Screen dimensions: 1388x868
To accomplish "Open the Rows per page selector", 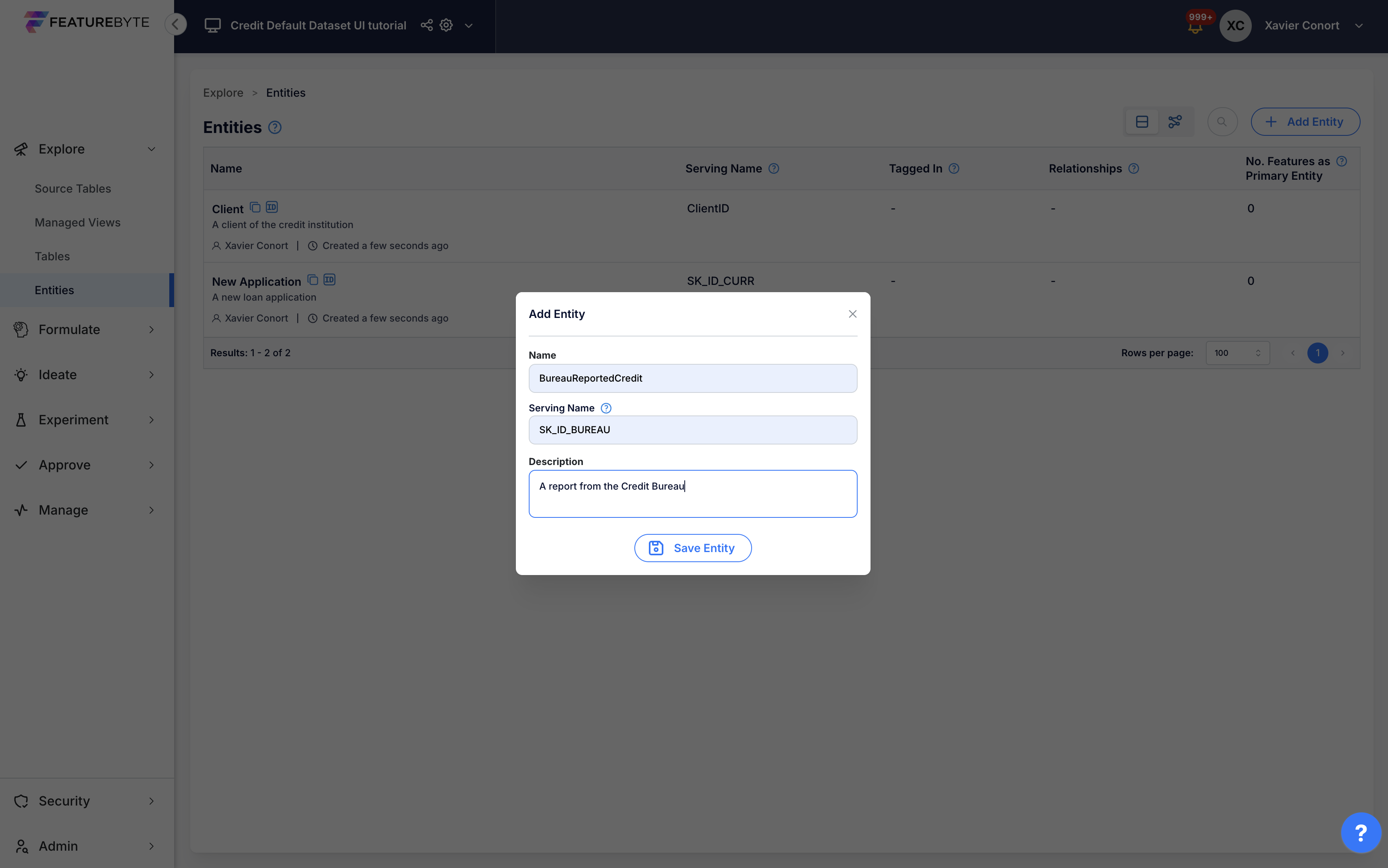I will (1238, 353).
